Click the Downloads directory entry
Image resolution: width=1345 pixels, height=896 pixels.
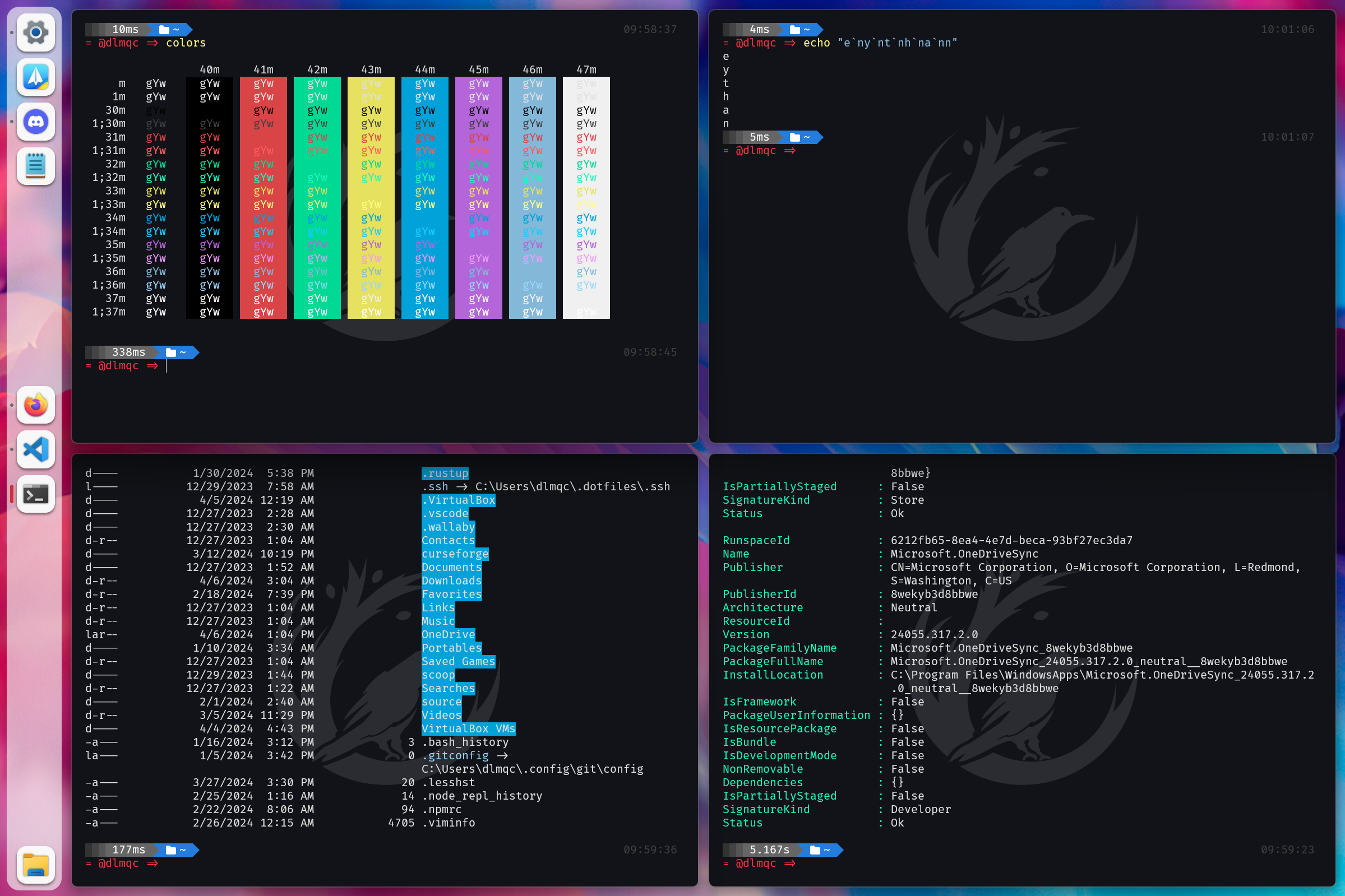(451, 581)
